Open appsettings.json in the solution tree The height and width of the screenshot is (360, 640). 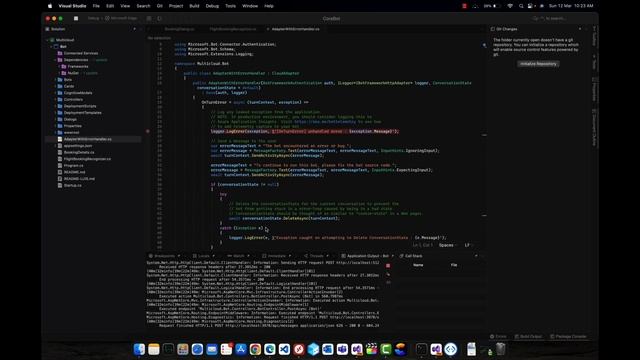pyautogui.click(x=78, y=146)
